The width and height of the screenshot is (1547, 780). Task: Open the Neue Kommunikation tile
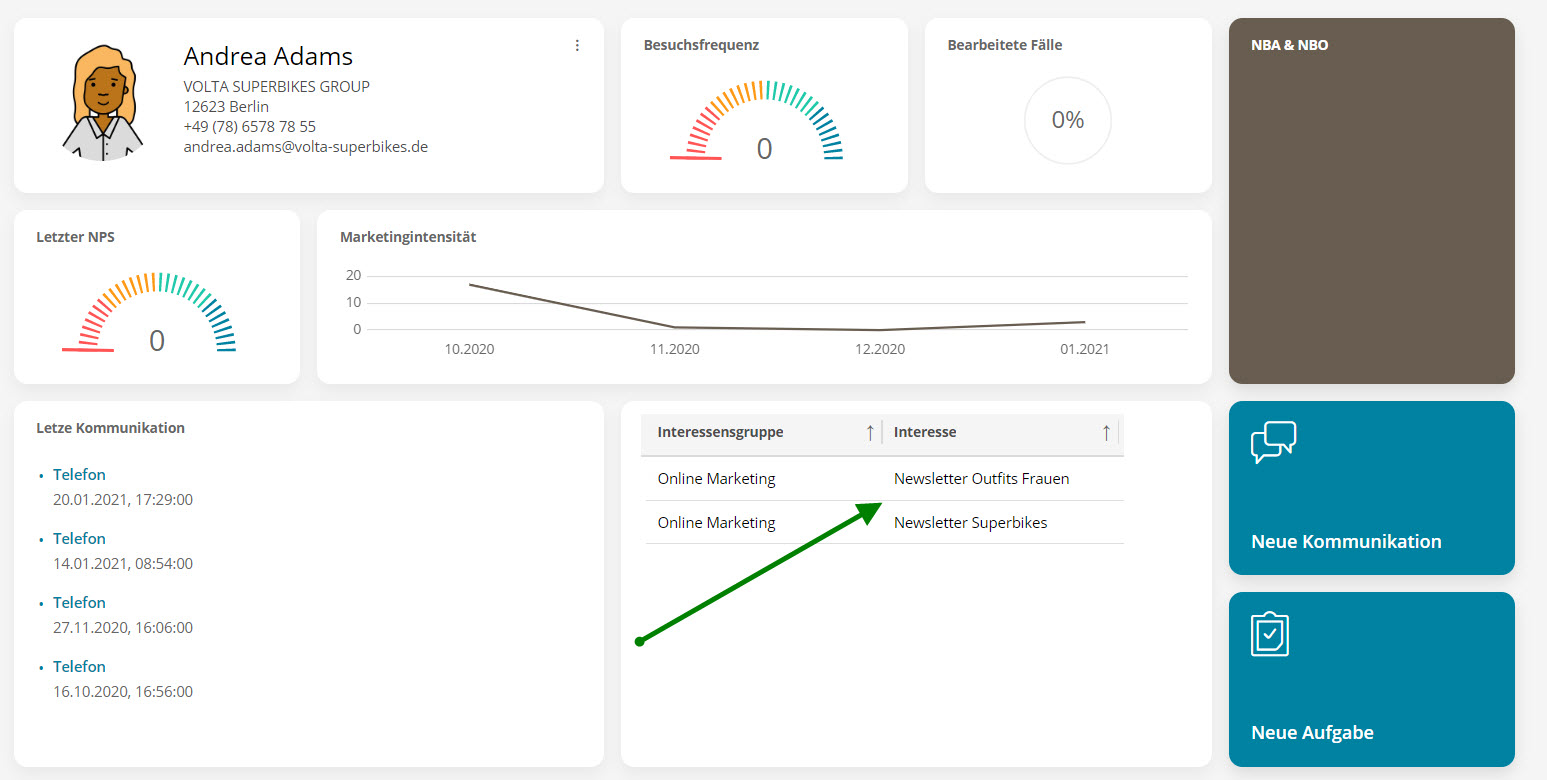(x=1371, y=488)
